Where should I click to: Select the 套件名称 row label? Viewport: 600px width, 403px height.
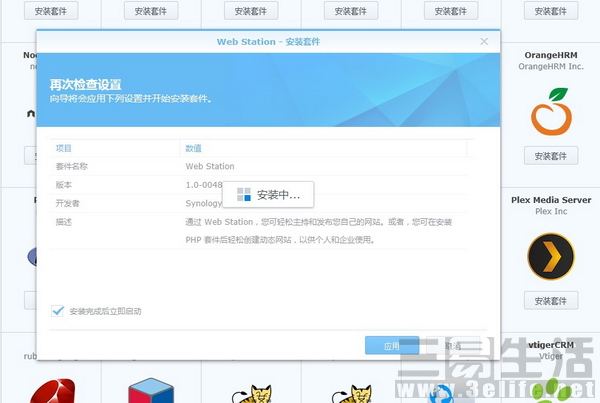click(72, 166)
